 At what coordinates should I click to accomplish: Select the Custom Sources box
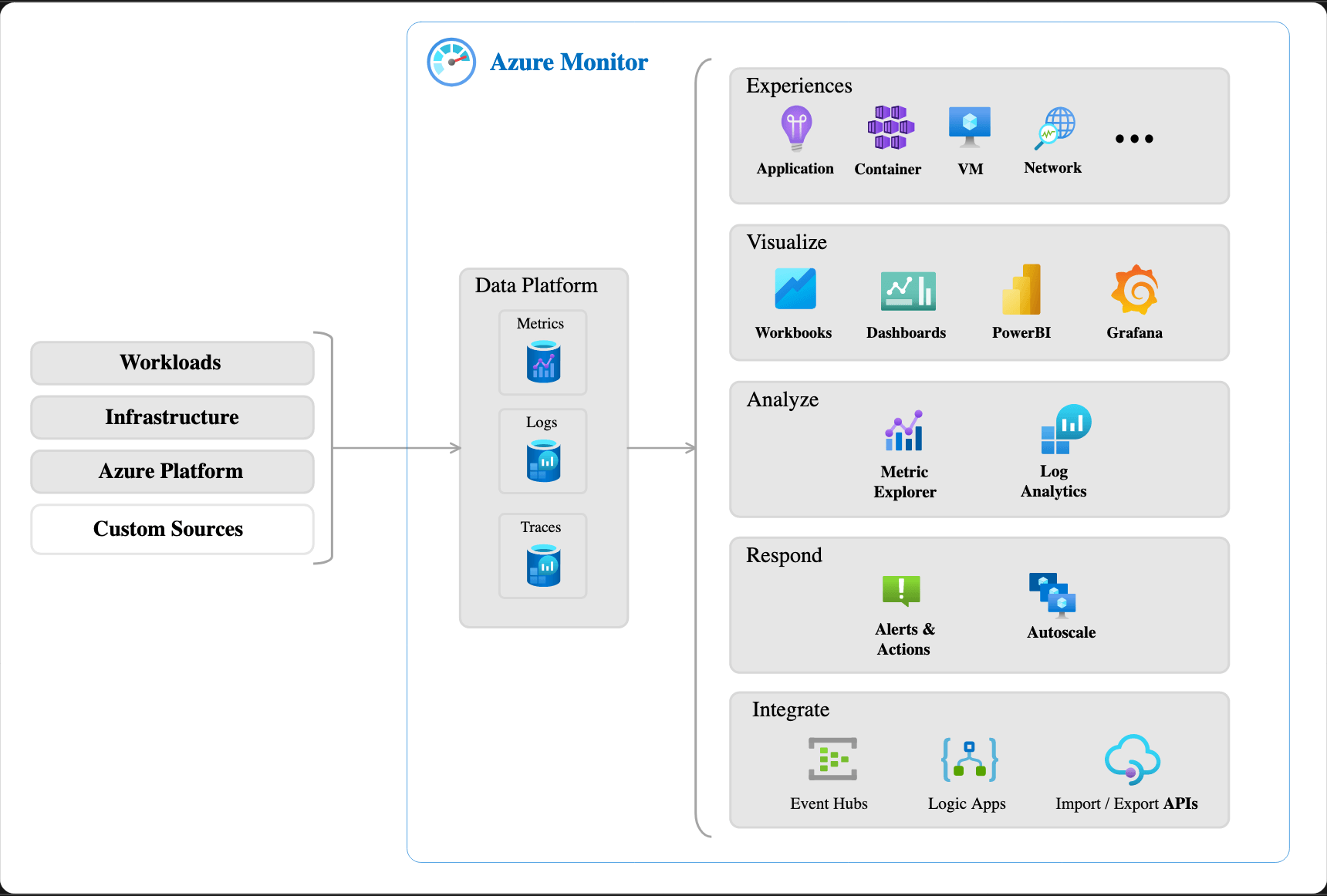click(x=172, y=529)
